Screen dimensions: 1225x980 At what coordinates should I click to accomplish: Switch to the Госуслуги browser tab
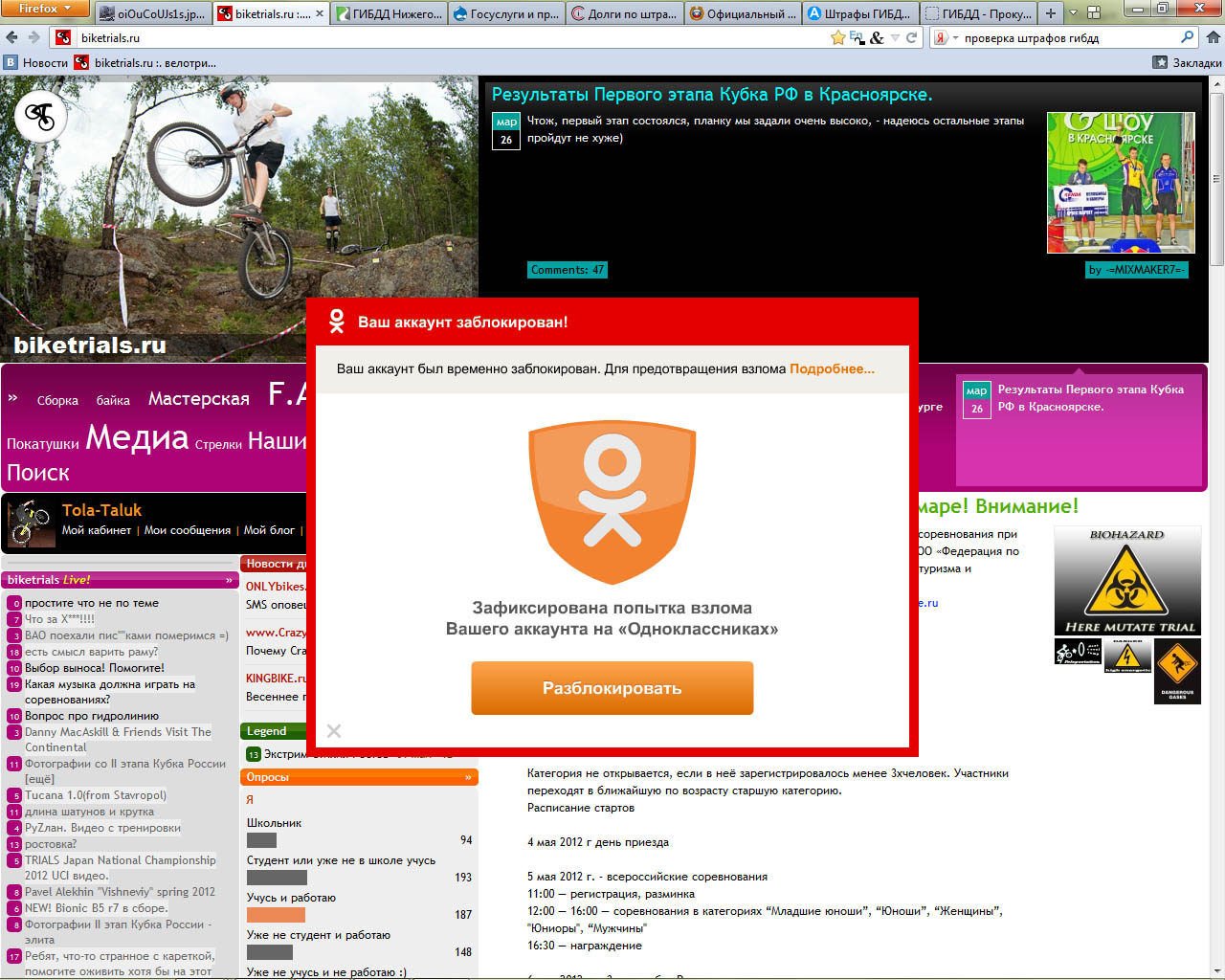pos(506,13)
